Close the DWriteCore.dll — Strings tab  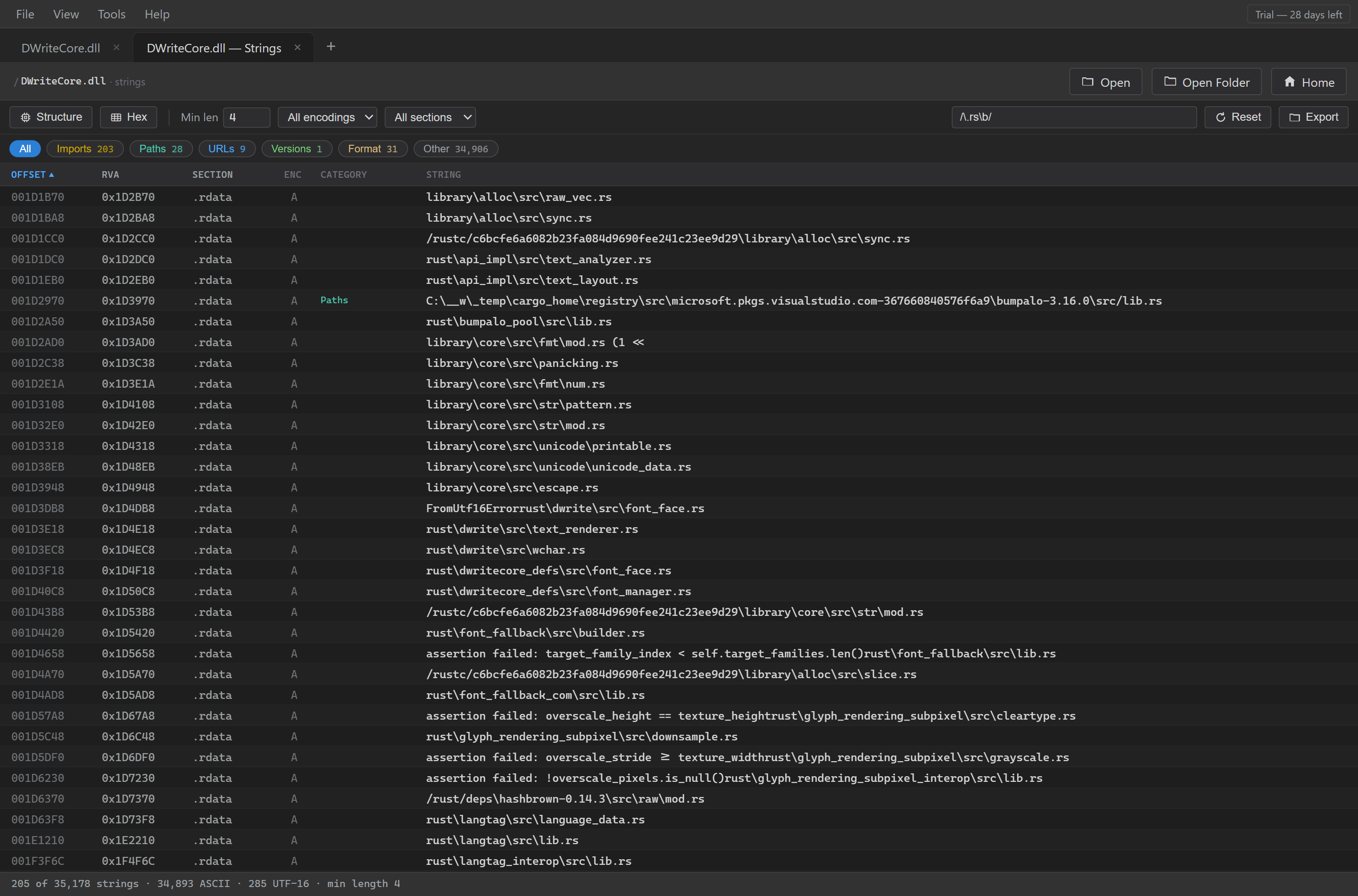[x=298, y=48]
